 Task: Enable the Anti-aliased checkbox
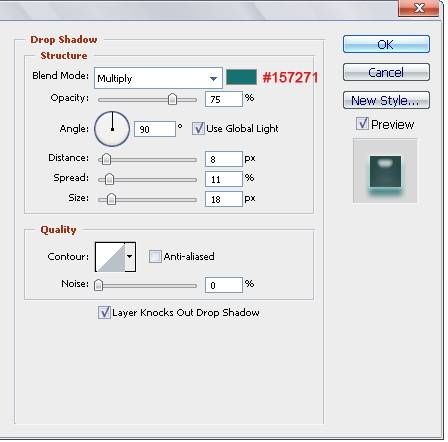tap(155, 256)
